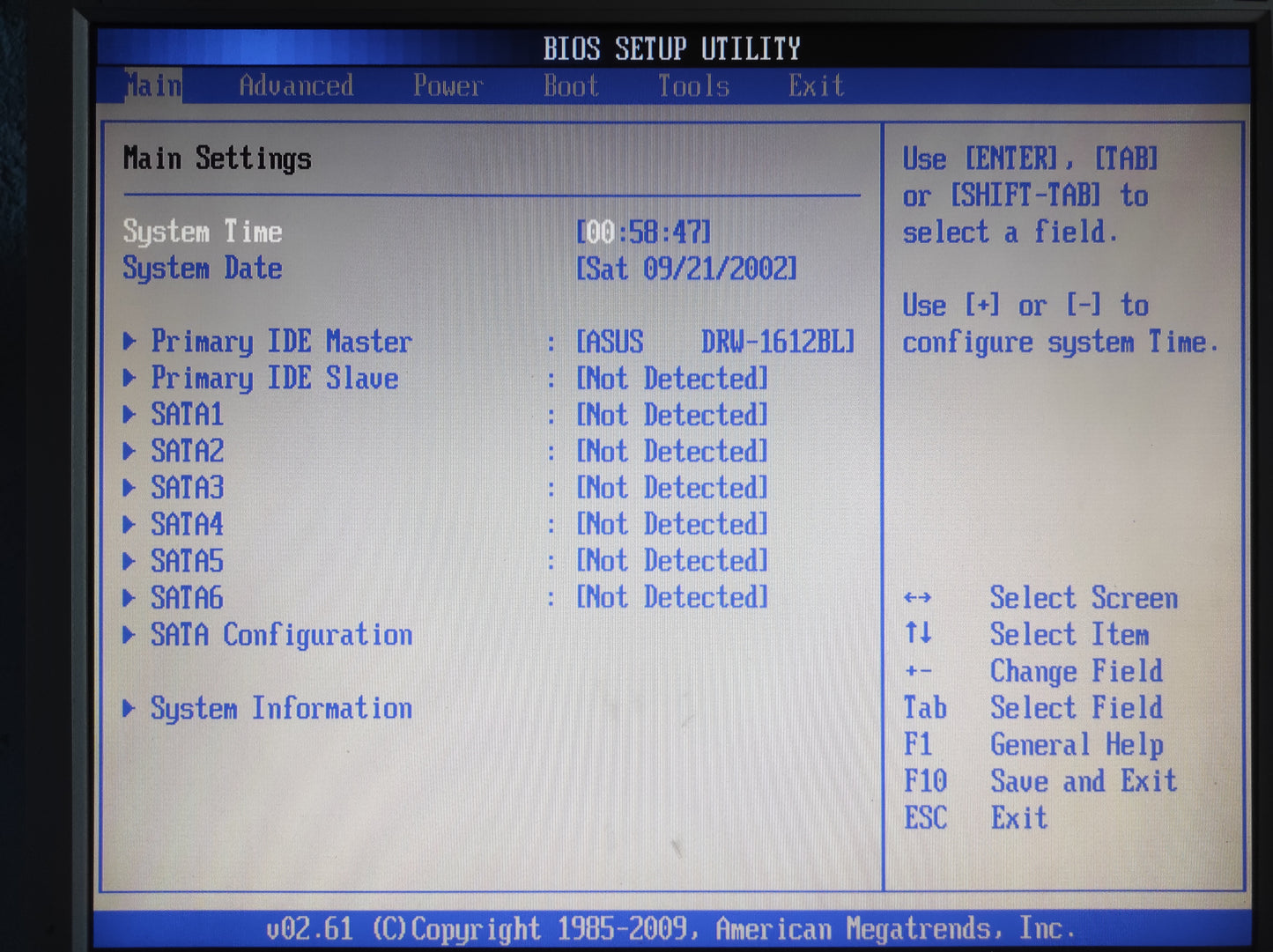Expand arrow next to Primary IDE Master
This screenshot has height=952, width=1273.
pyautogui.click(x=130, y=342)
